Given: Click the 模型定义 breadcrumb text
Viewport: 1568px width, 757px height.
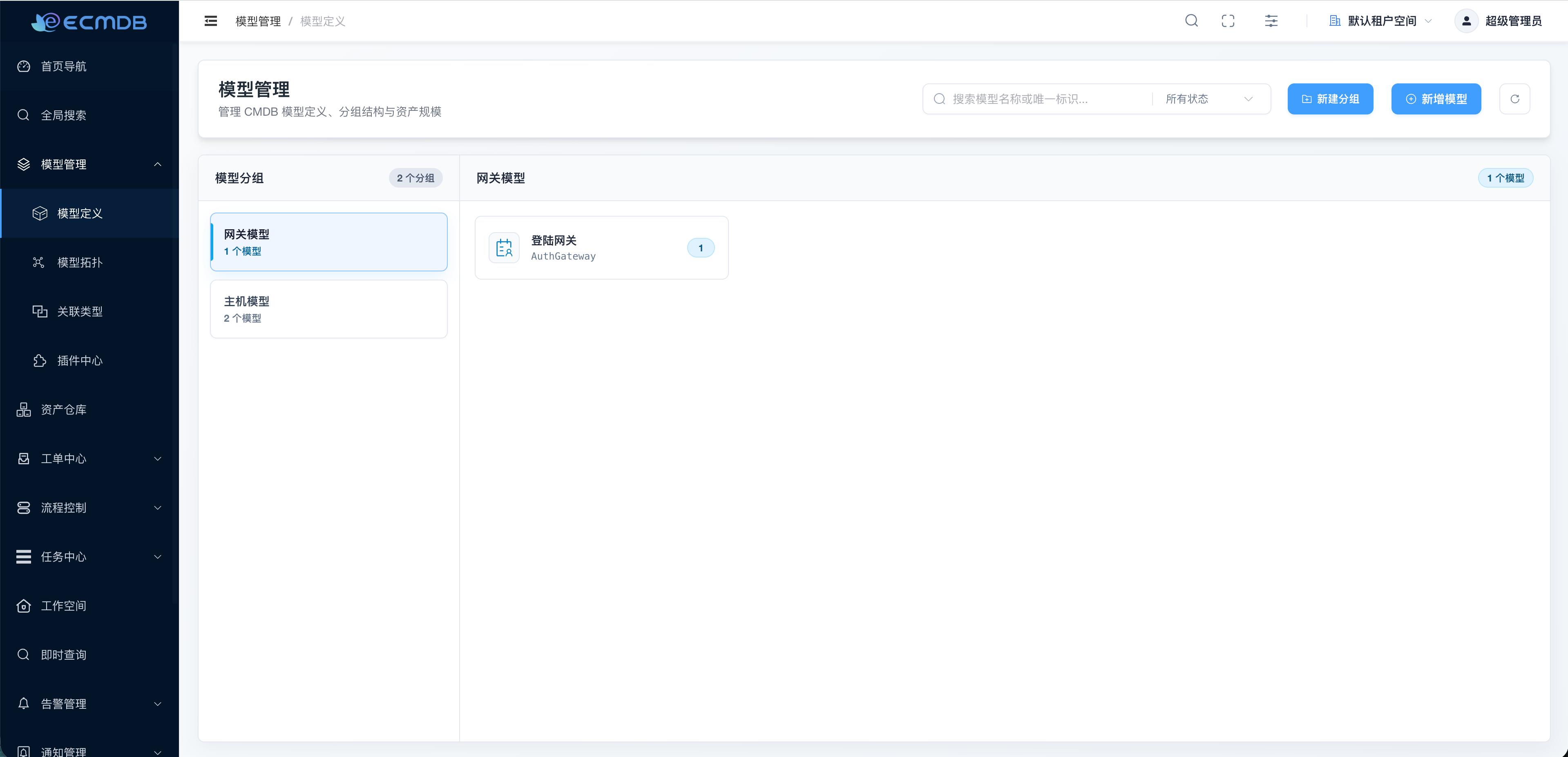Looking at the screenshot, I should tap(323, 21).
